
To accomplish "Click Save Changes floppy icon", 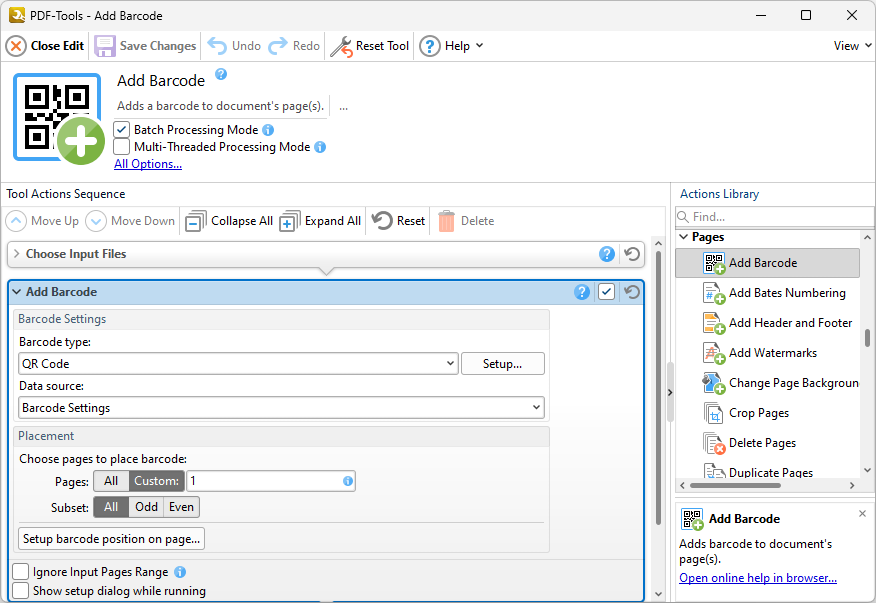I will 104,46.
